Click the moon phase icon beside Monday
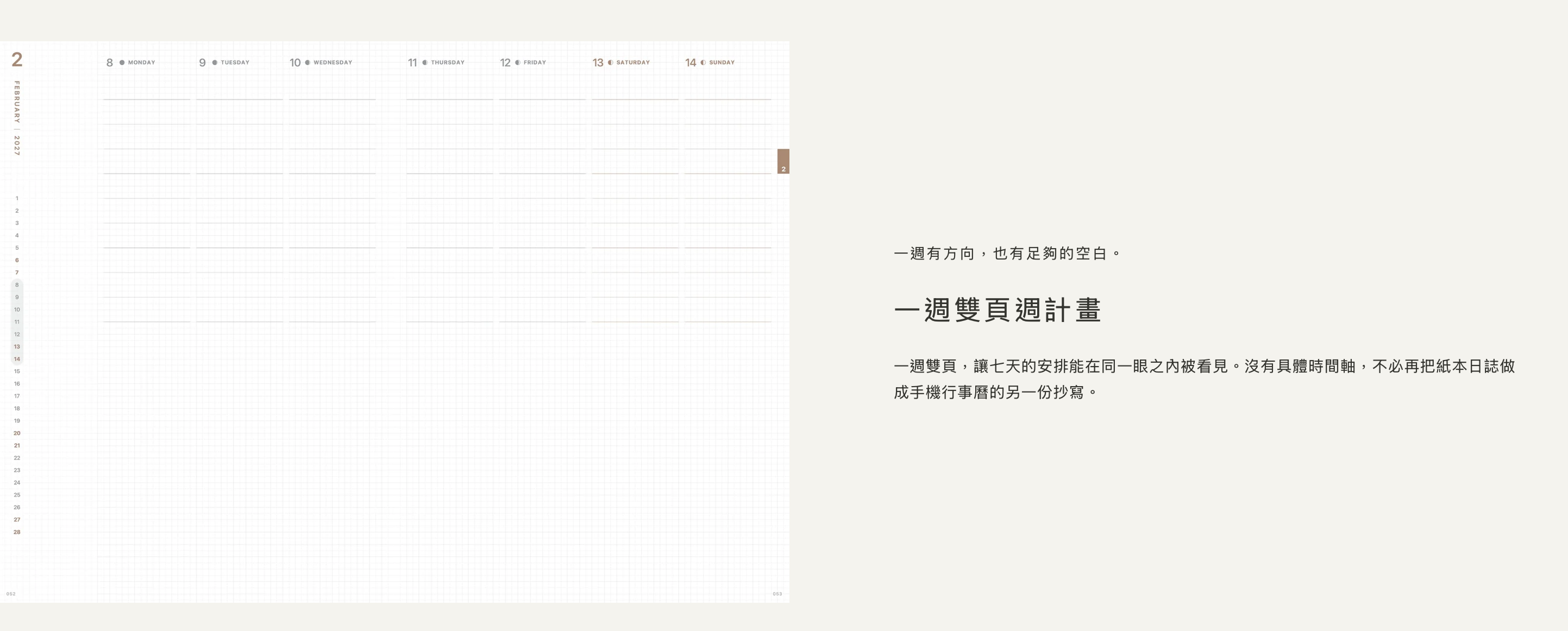This screenshot has width=1568, height=631. click(x=122, y=62)
